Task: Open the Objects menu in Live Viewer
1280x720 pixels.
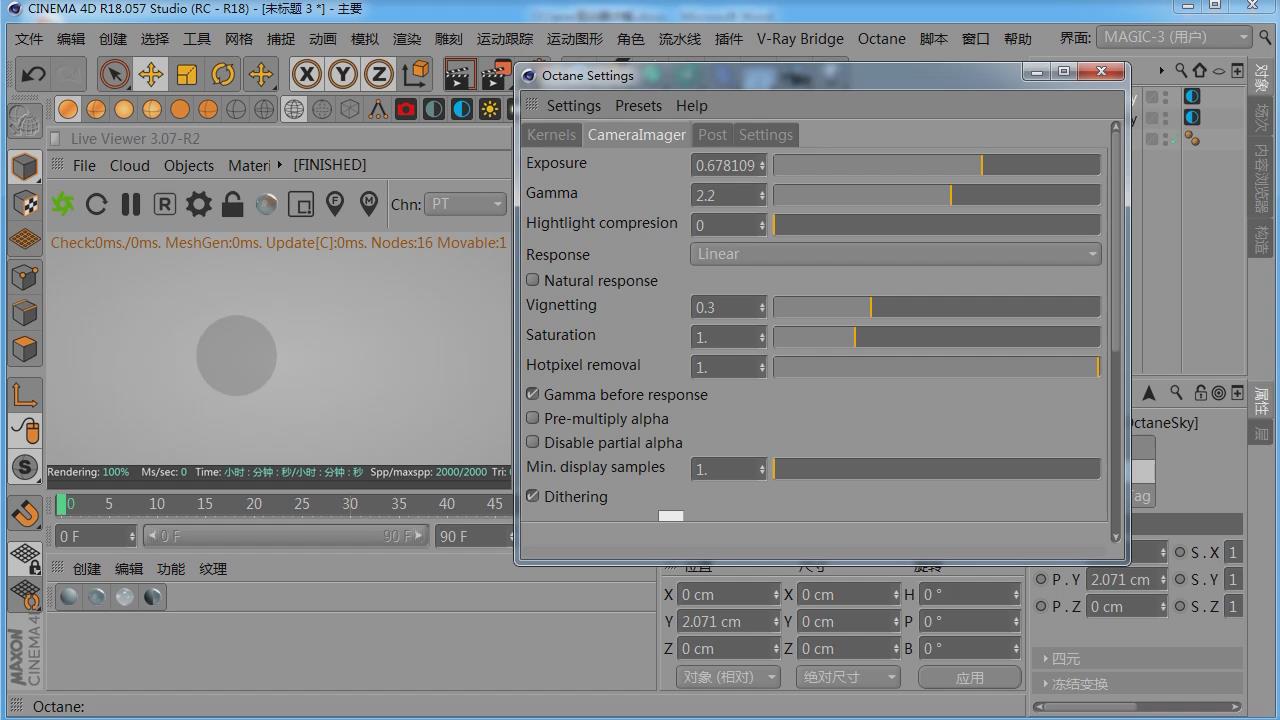Action: 189,165
